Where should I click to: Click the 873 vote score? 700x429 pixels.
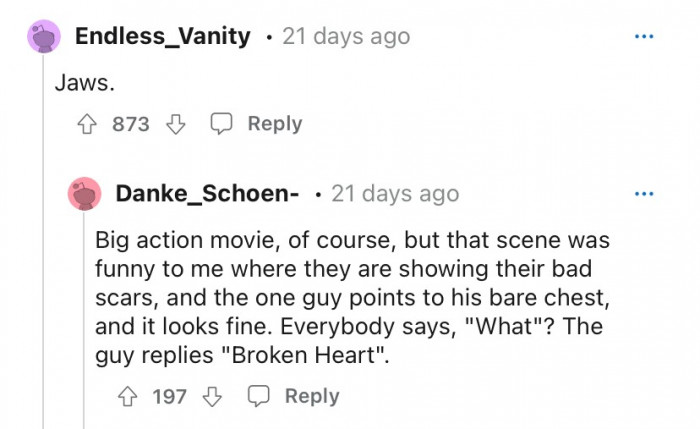131,124
